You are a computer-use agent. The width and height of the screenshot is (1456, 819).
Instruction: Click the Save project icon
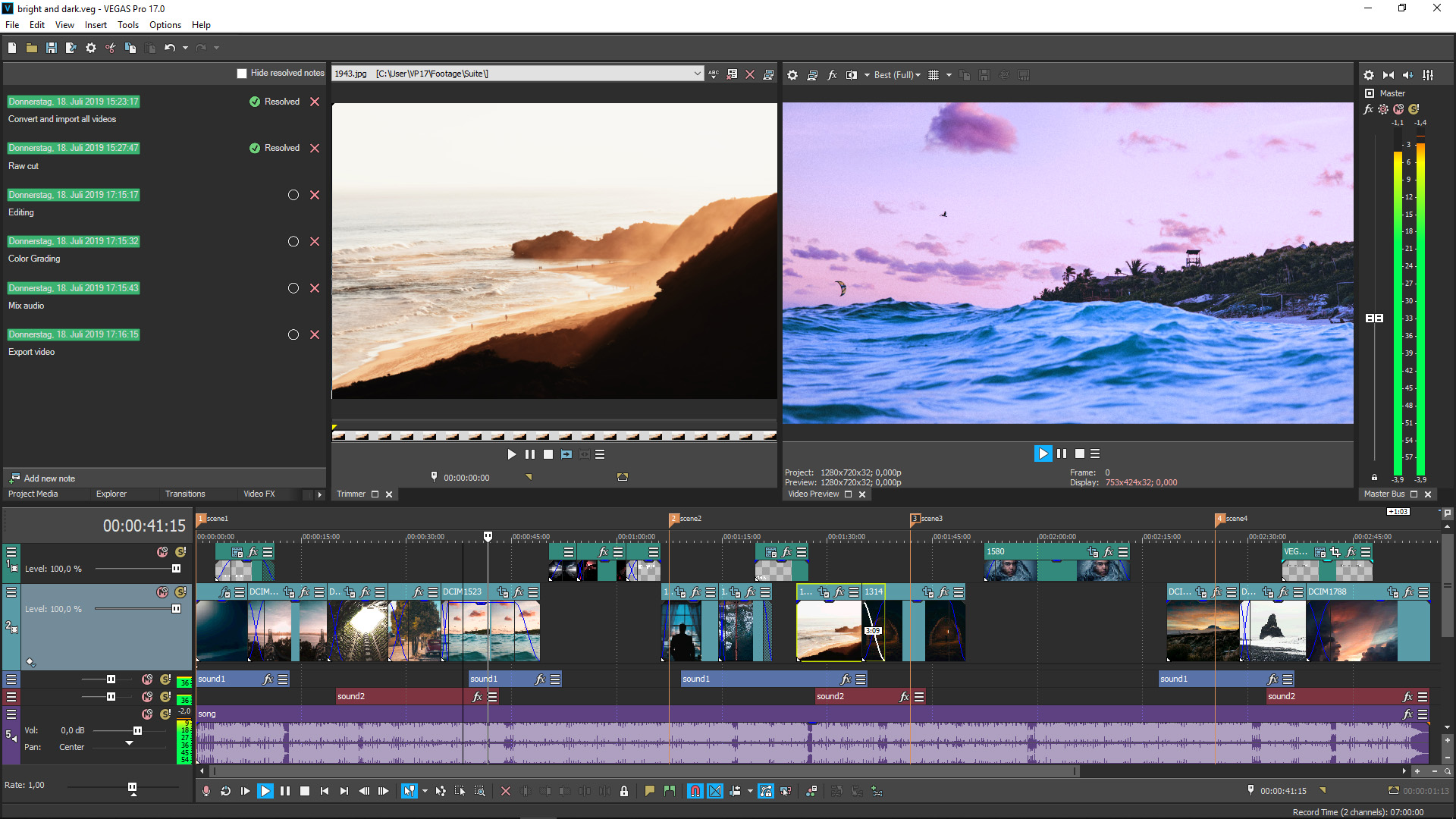coord(52,48)
